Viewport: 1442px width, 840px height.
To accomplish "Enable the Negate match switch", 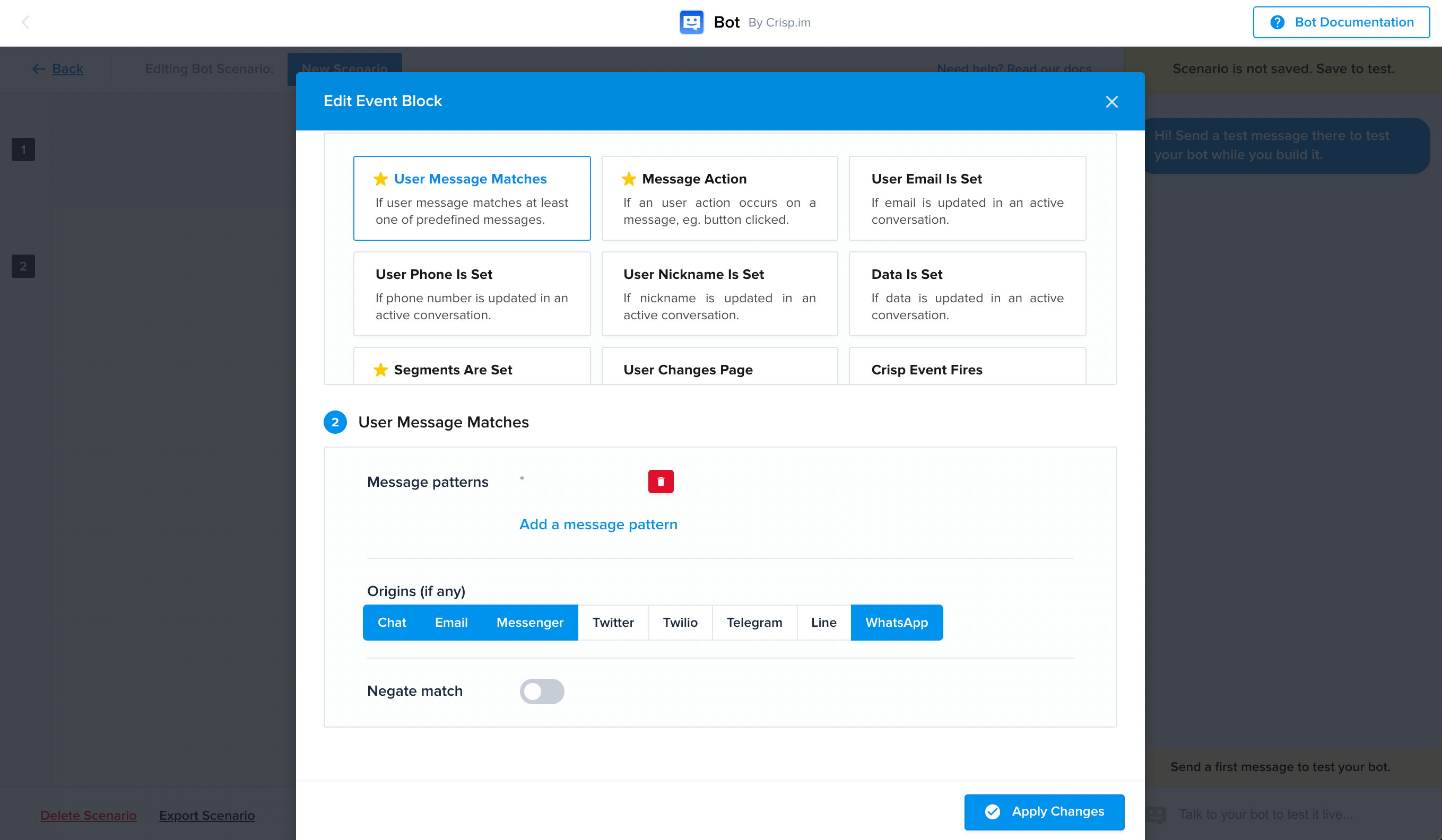I will coord(541,692).
